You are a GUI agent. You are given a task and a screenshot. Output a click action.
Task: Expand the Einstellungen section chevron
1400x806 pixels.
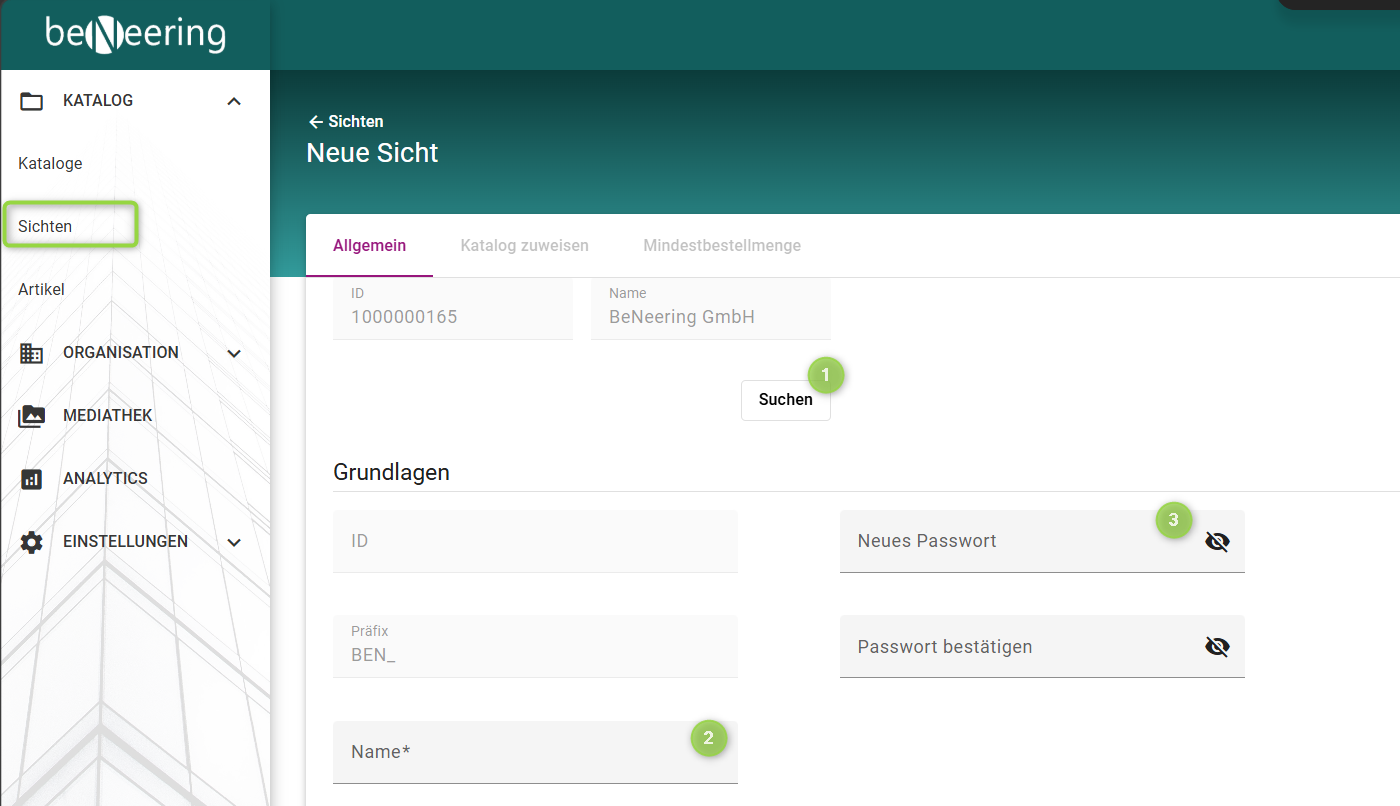coord(234,542)
